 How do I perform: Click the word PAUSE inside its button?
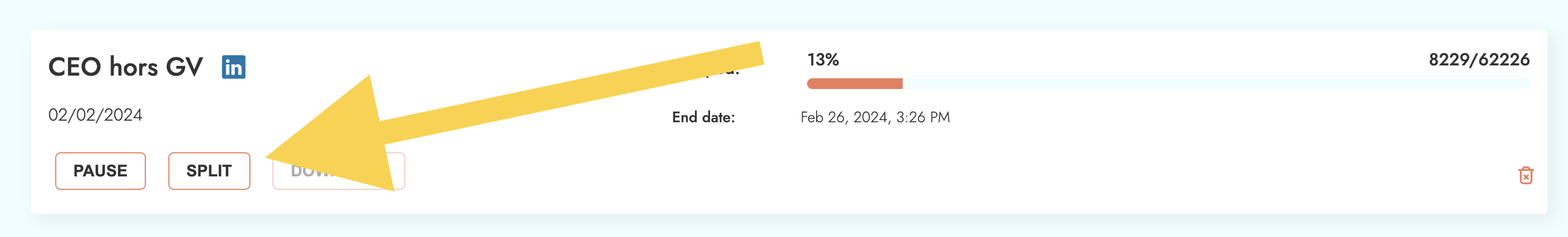pos(100,171)
